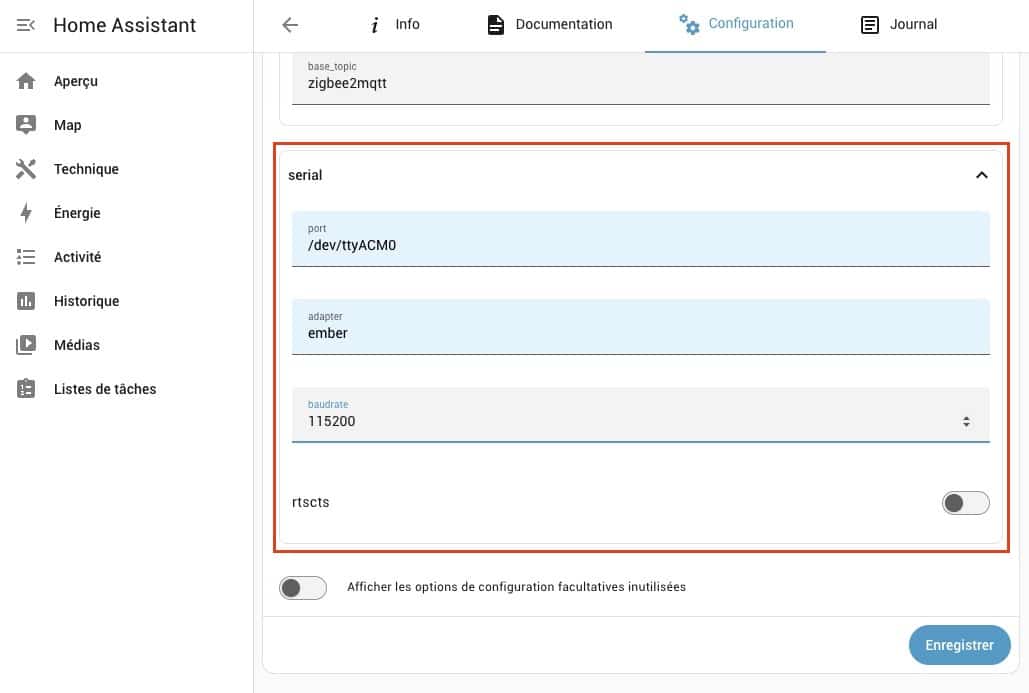Enable the rtscts switch
This screenshot has height=693, width=1029.
pos(965,503)
